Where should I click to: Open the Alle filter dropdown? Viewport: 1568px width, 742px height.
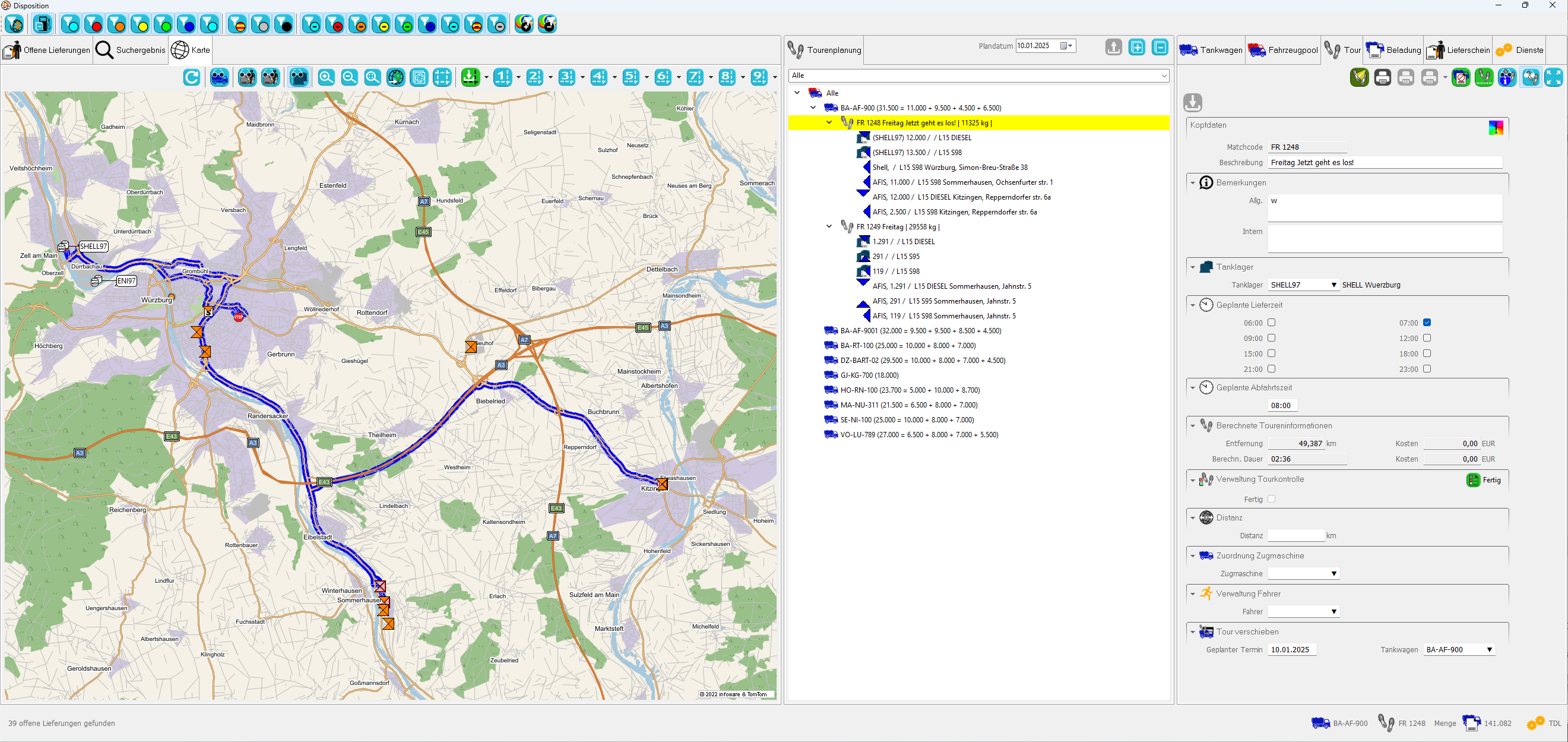click(x=1163, y=75)
